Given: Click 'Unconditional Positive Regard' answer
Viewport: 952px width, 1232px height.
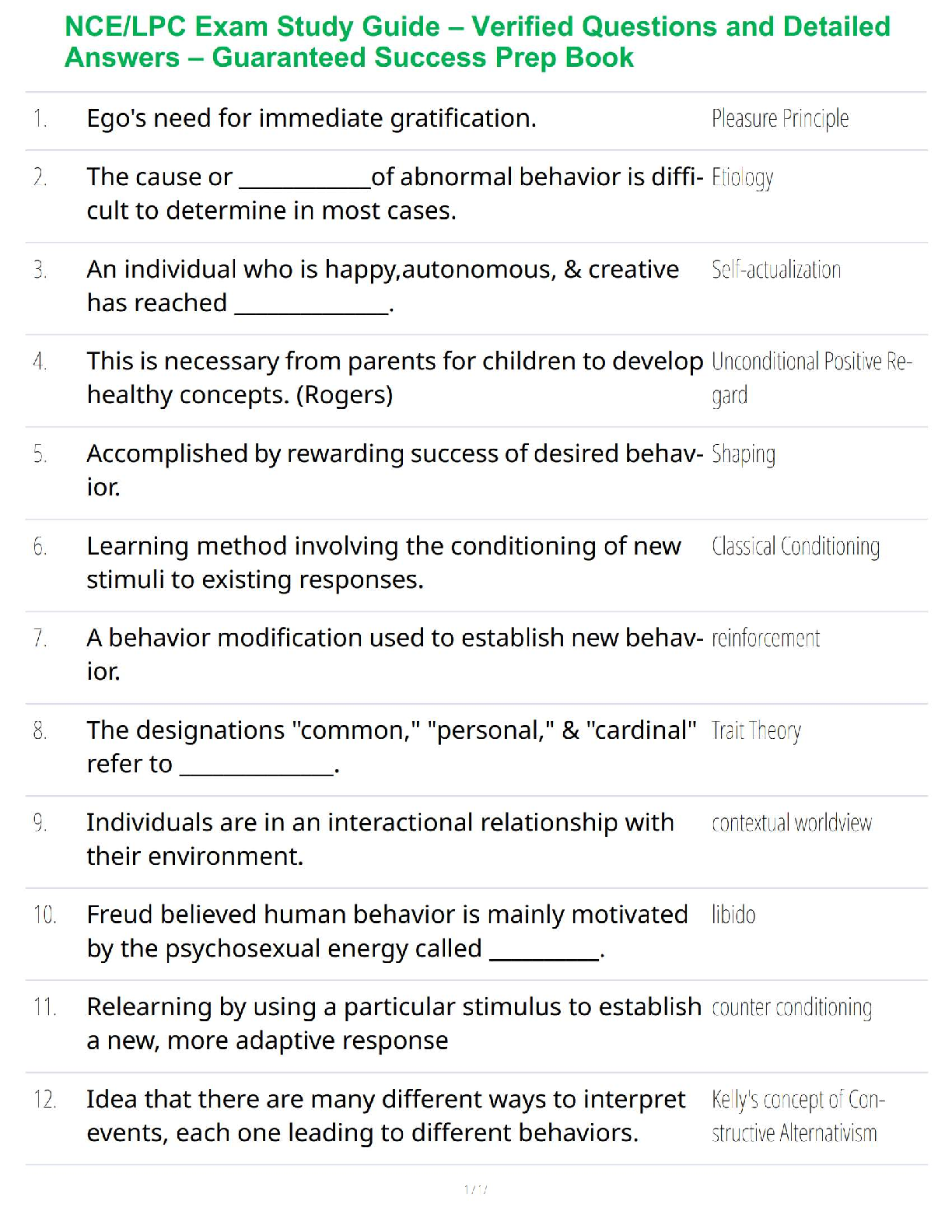Looking at the screenshot, I should (x=810, y=378).
